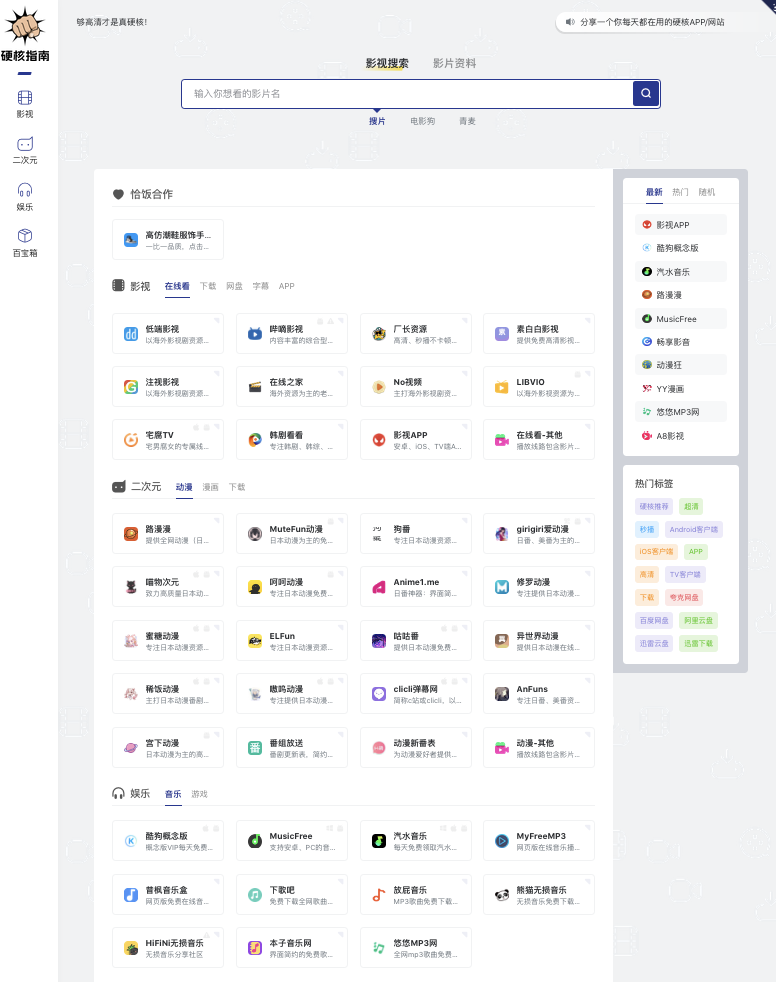Select the Android客户端 tag

point(694,529)
